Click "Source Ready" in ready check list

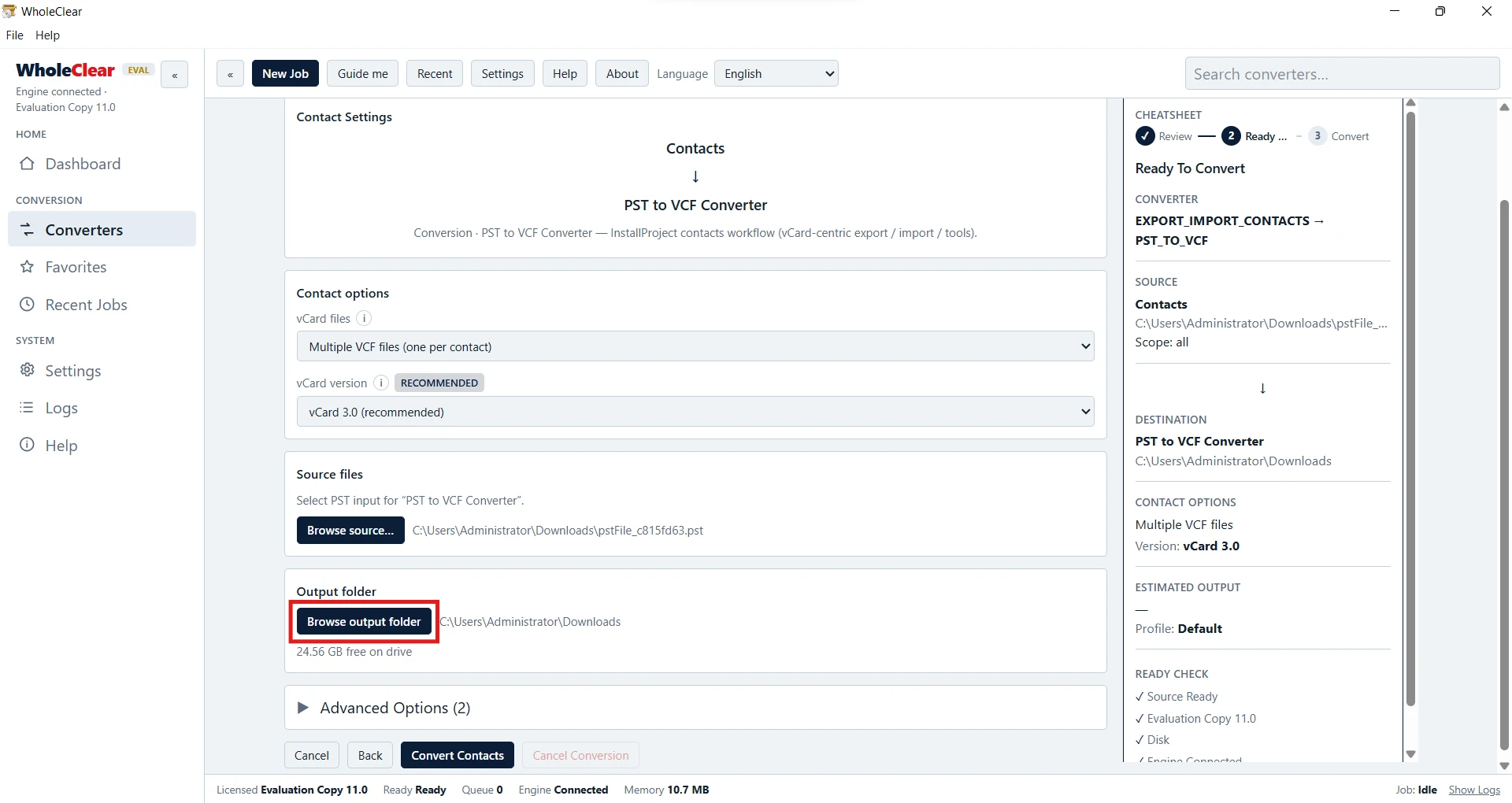(x=1177, y=697)
